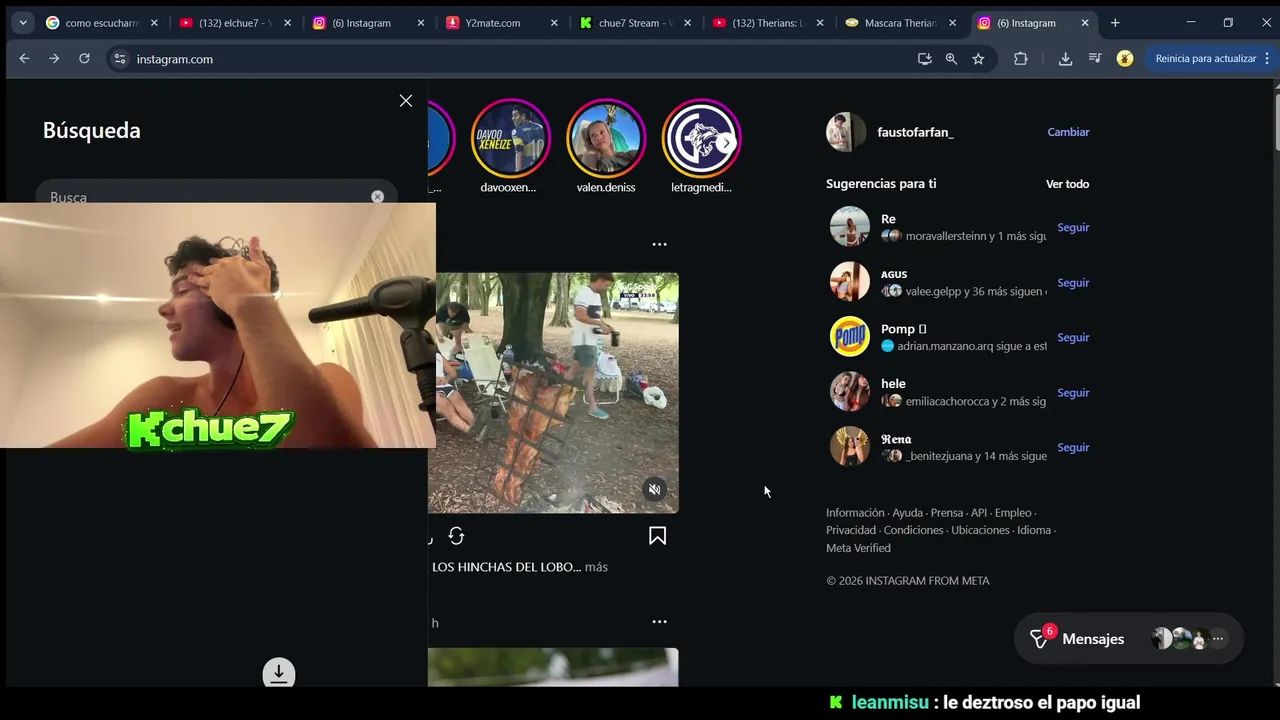Image resolution: width=1280 pixels, height=720 pixels.
Task: Click install app icon in address bar
Action: tap(924, 59)
